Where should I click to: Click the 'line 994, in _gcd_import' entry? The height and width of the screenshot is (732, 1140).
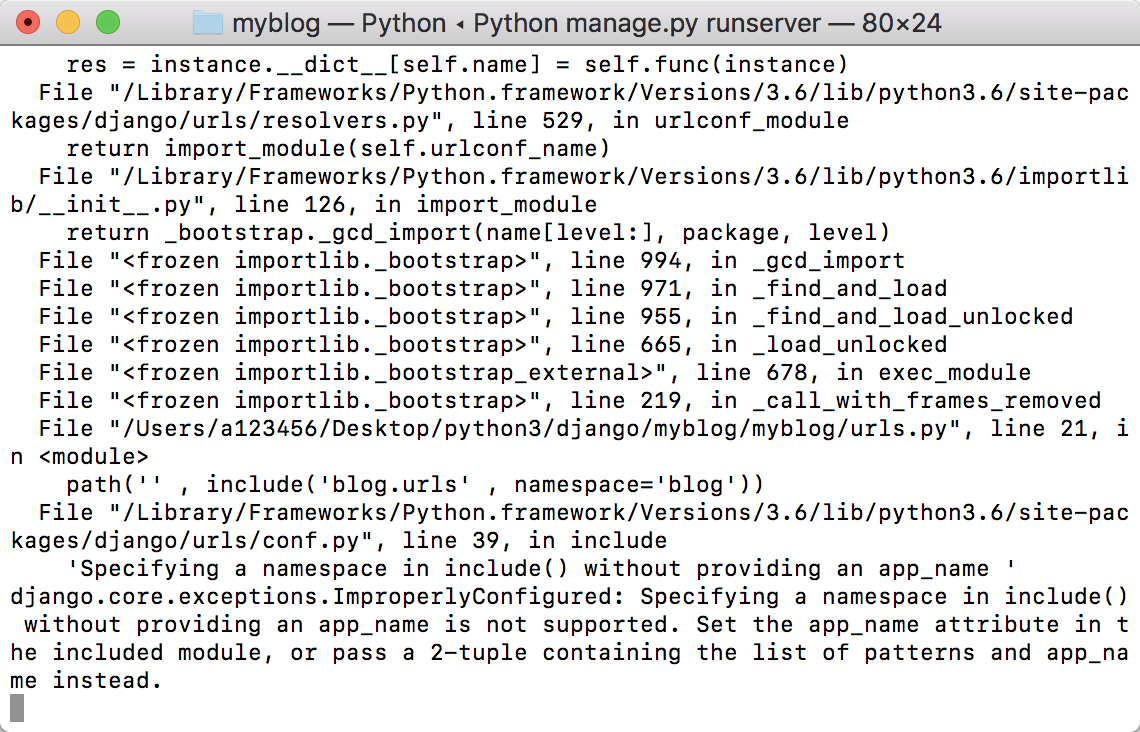click(736, 261)
